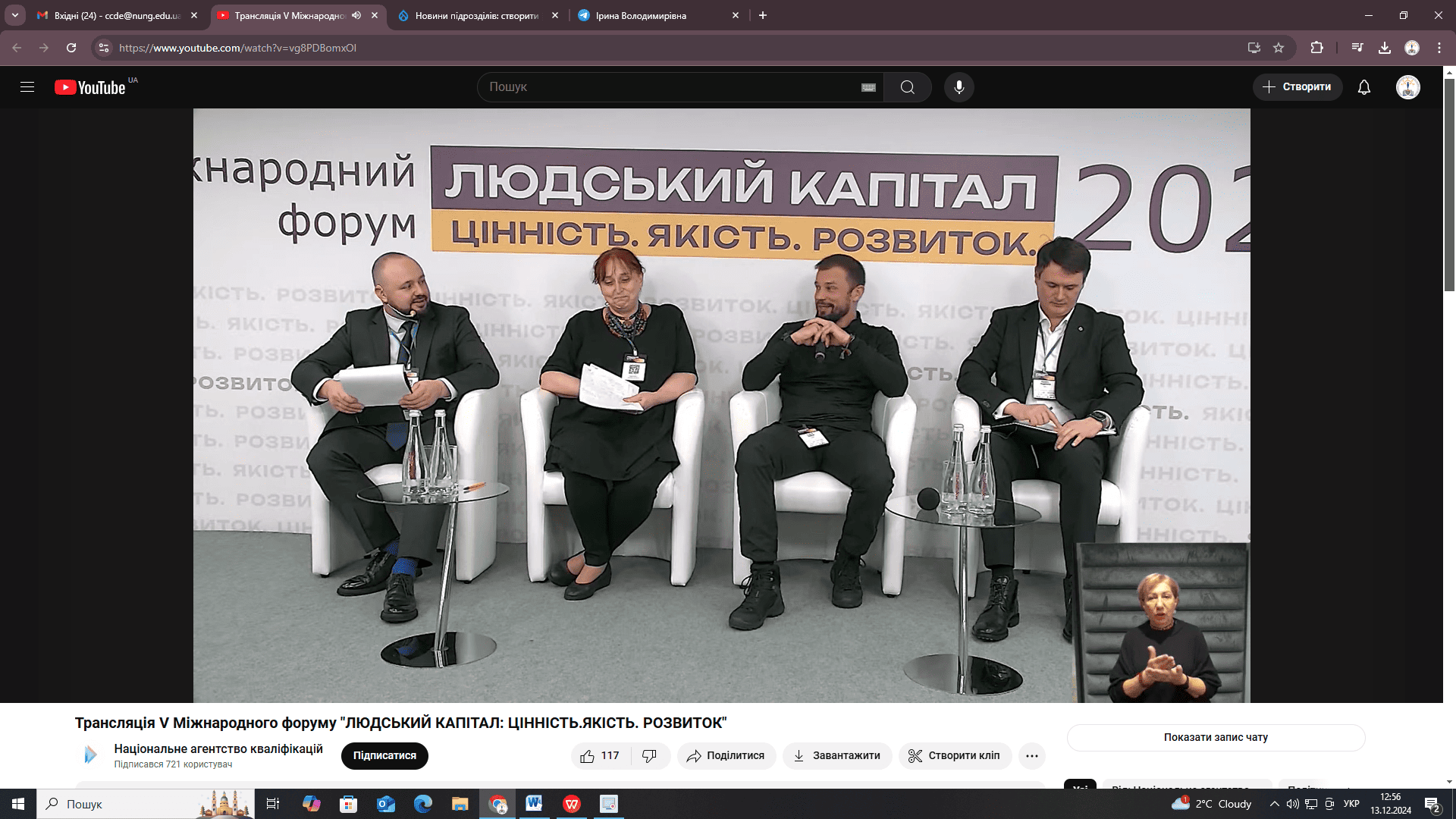Click the Підписатися subscribe button
This screenshot has width=1456, height=819.
point(384,756)
